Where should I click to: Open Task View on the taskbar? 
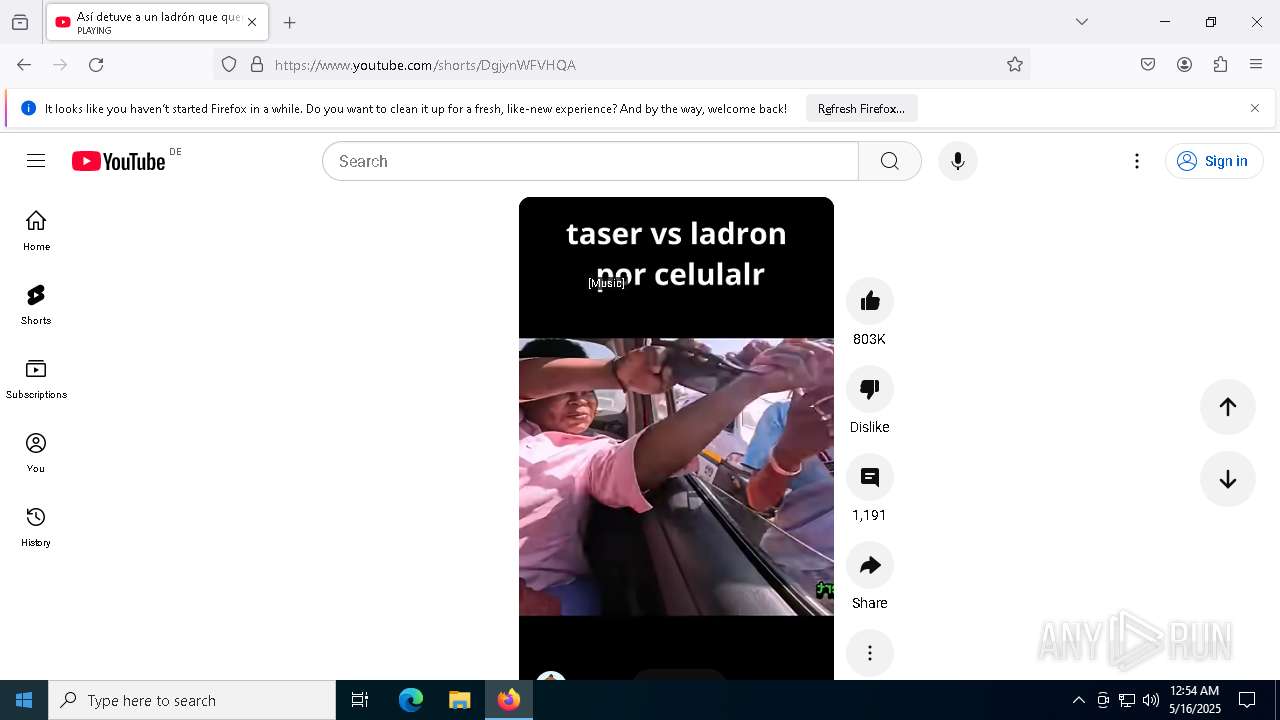click(360, 700)
